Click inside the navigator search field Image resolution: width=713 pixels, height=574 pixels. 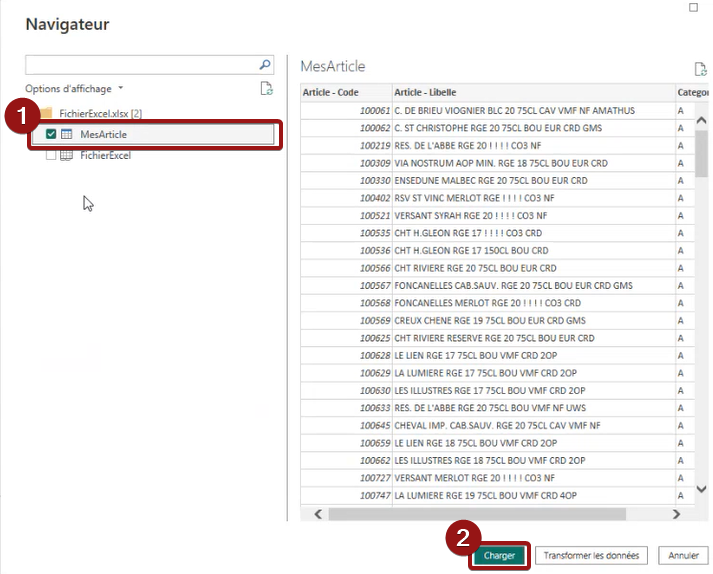[140, 65]
